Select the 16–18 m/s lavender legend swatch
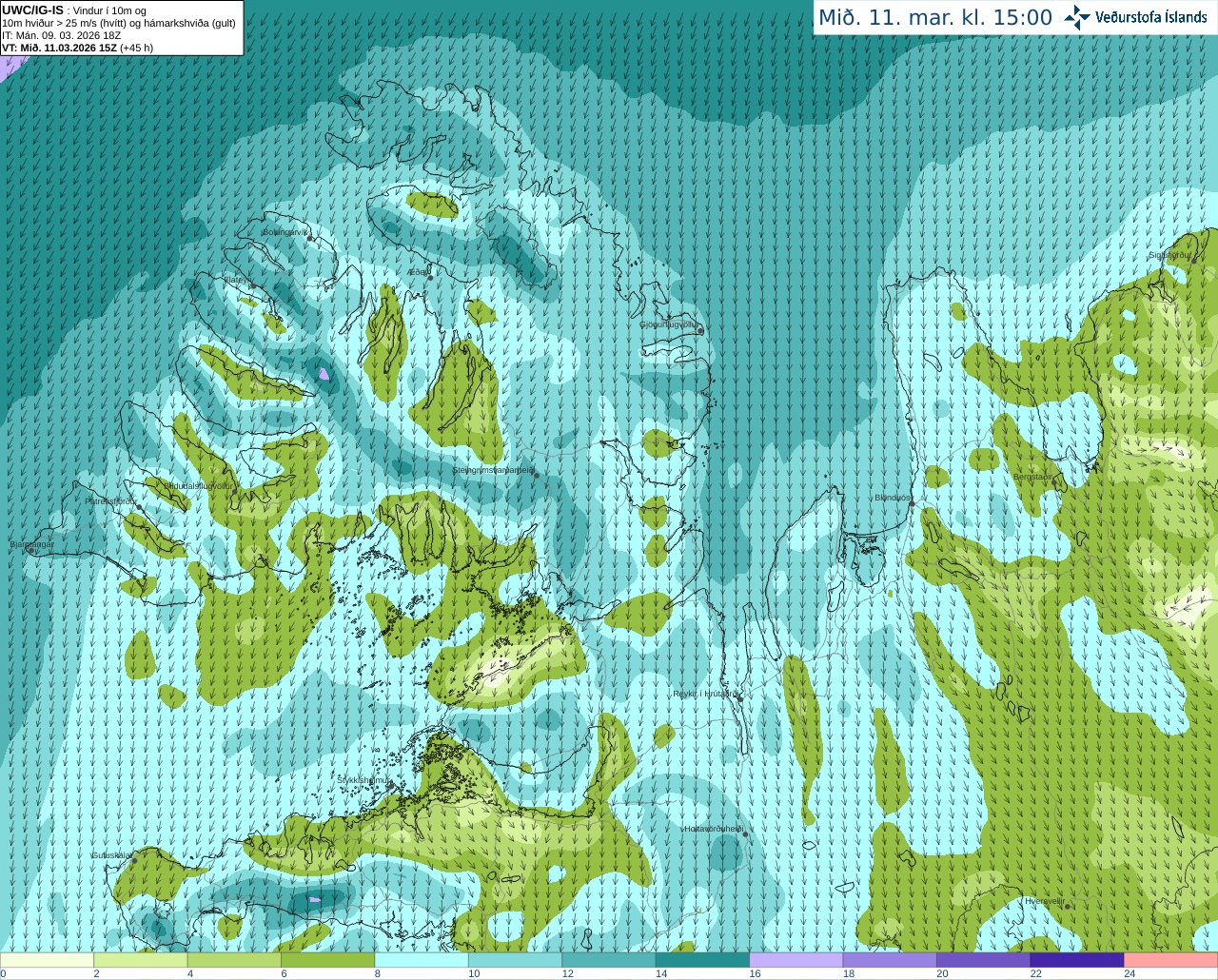 pyautogui.click(x=796, y=960)
